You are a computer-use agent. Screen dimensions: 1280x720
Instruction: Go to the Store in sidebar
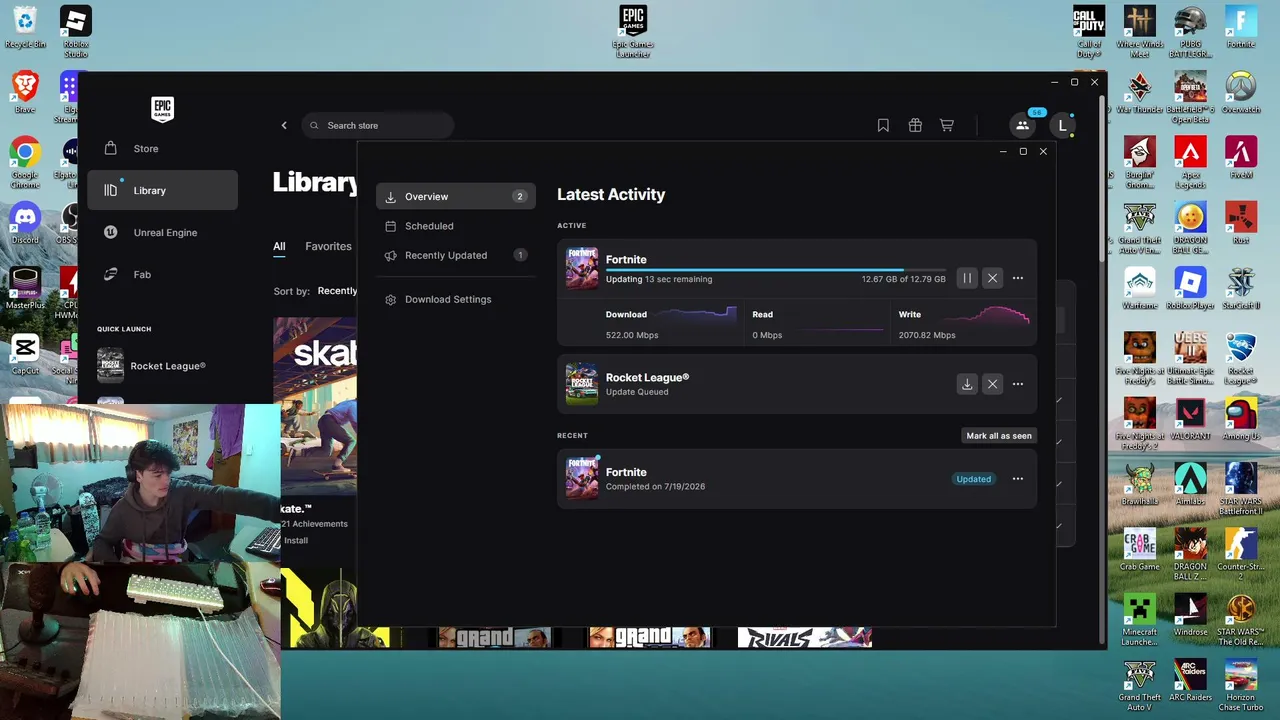click(x=163, y=149)
